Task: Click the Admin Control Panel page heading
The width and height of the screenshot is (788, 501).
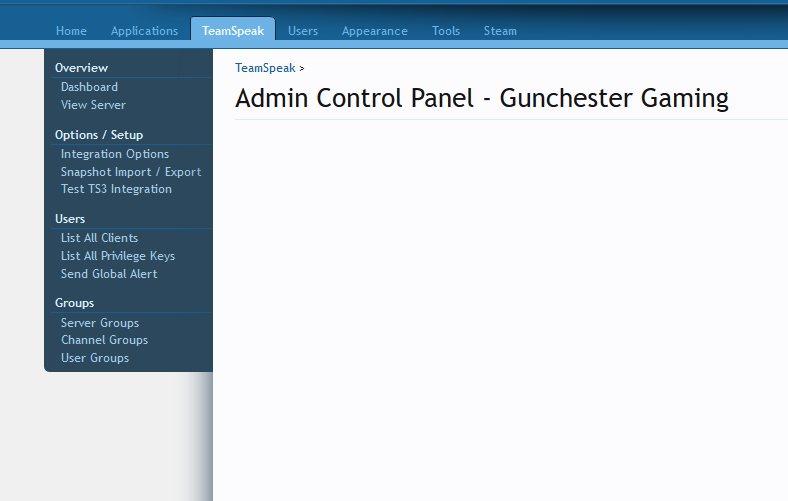Action: point(481,98)
